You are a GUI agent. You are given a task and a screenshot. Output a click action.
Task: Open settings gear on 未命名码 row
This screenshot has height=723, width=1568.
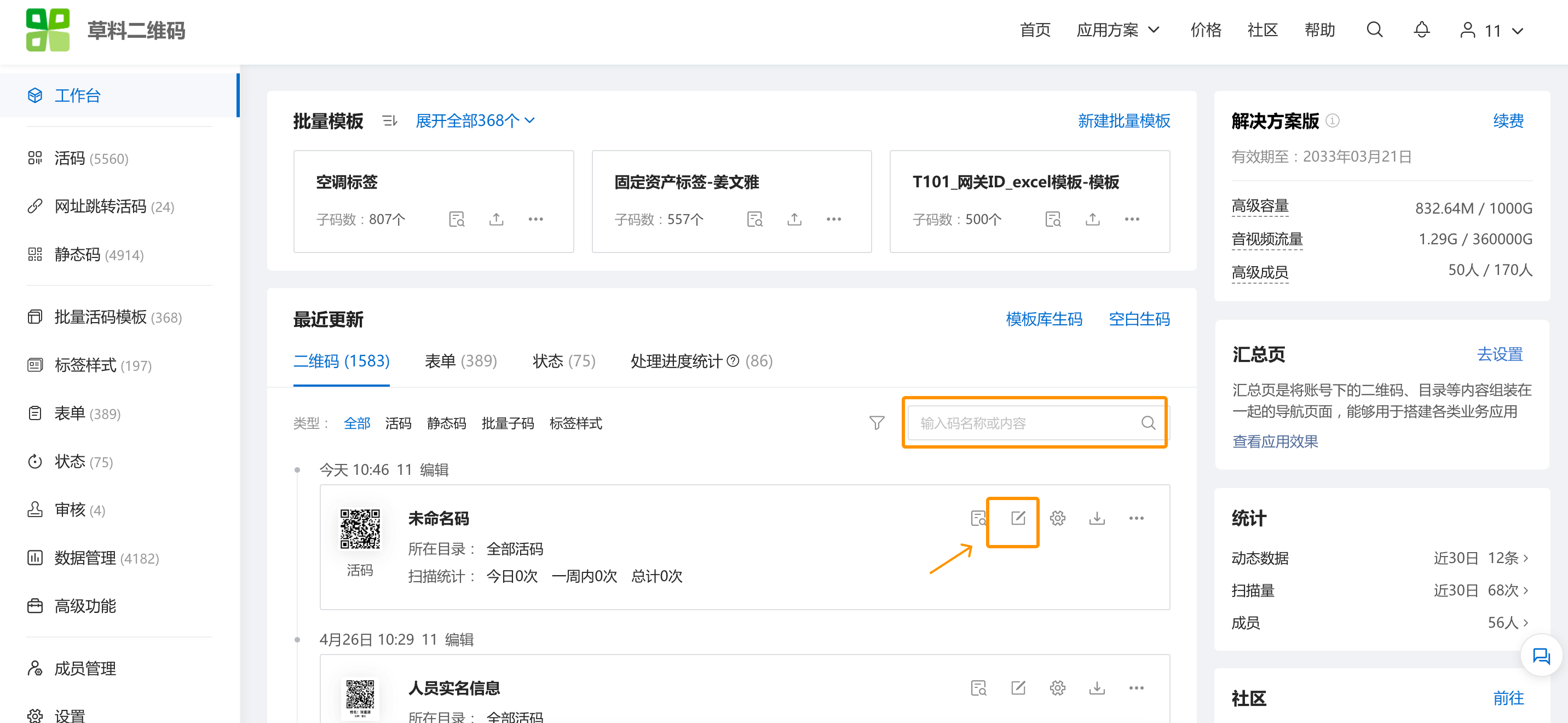click(1057, 518)
